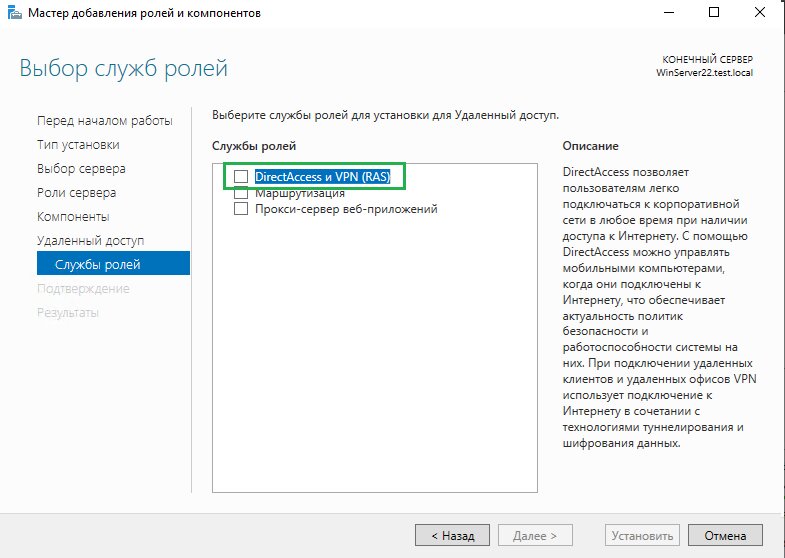Open the Выбор сервера wizard step
Viewport: 785px width, 558px height.
81,169
